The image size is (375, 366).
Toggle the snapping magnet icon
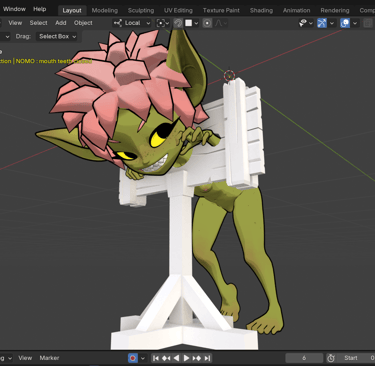tap(178, 23)
